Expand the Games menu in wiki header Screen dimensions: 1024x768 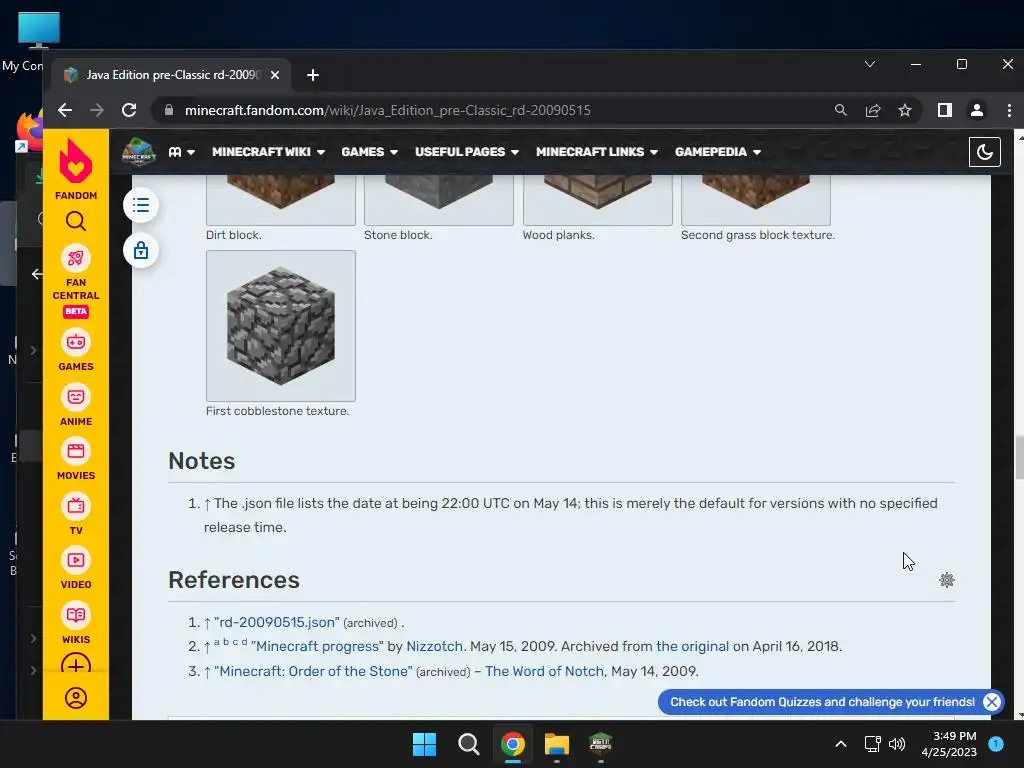coord(370,152)
